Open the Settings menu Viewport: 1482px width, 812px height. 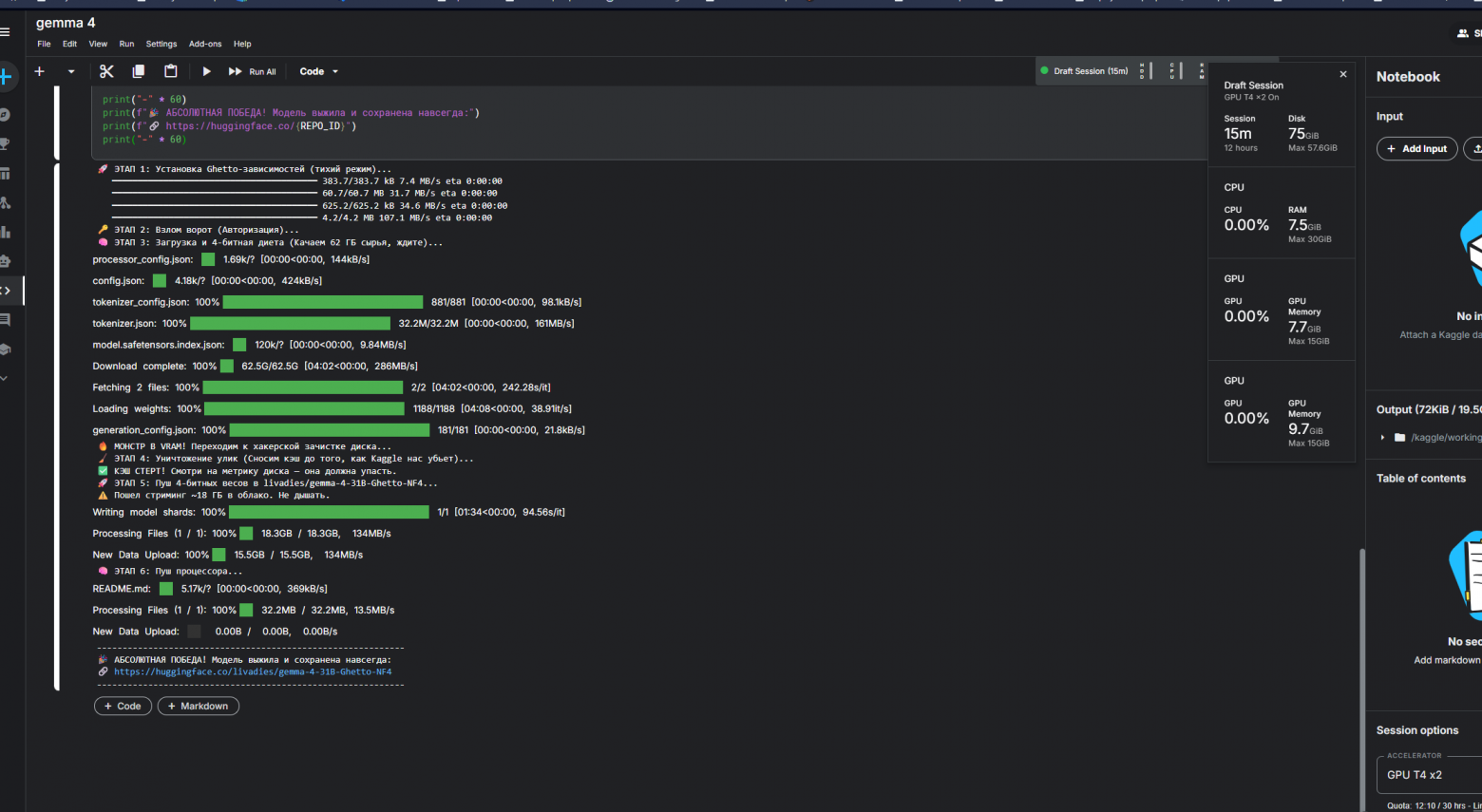point(161,44)
